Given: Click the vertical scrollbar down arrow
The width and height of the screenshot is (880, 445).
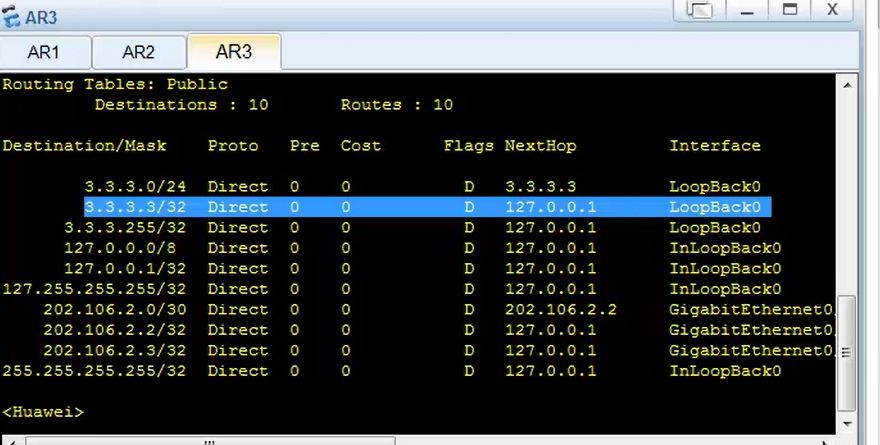Looking at the screenshot, I should pos(847,424).
